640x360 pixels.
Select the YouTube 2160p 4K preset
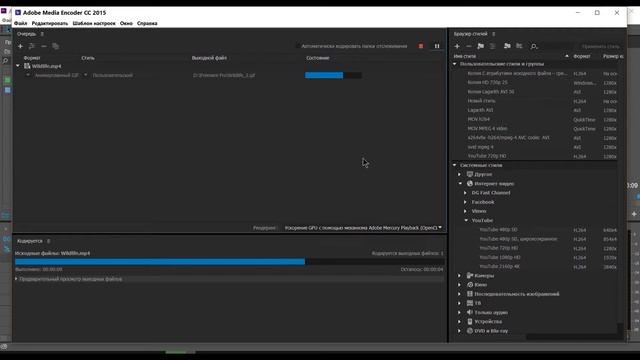[500, 267]
